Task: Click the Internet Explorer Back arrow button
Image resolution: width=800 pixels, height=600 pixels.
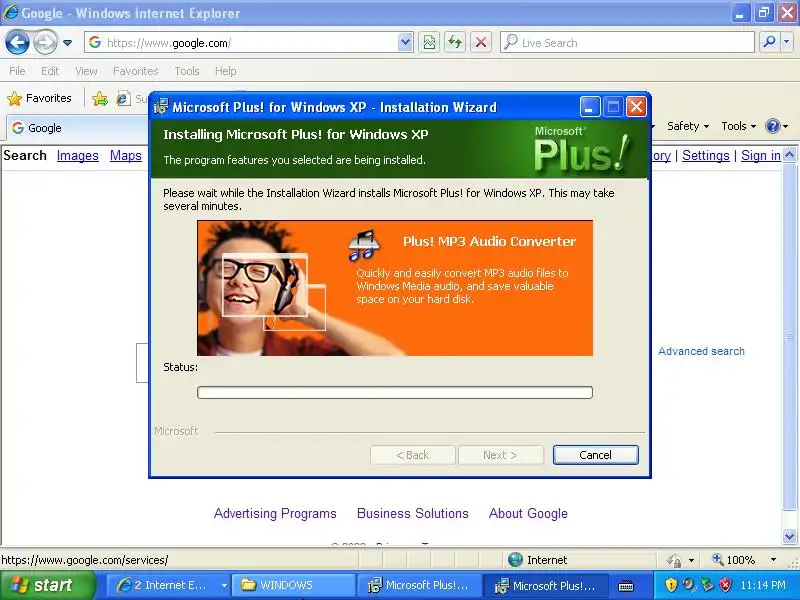Action: tap(17, 42)
